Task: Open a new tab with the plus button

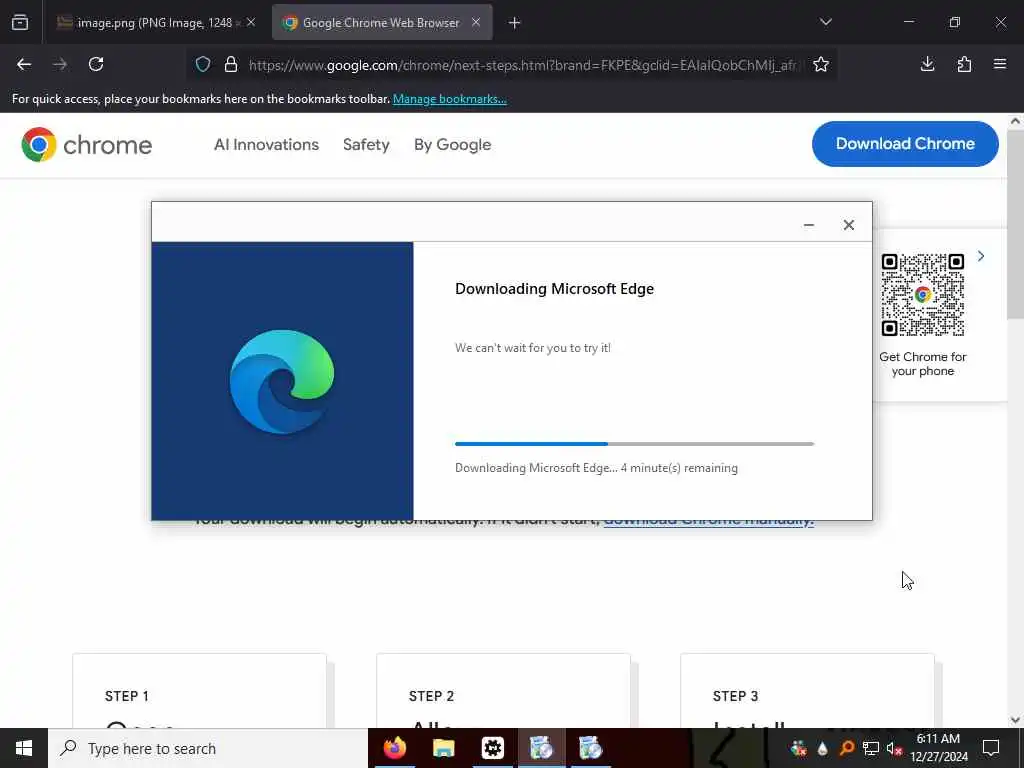Action: [x=515, y=23]
